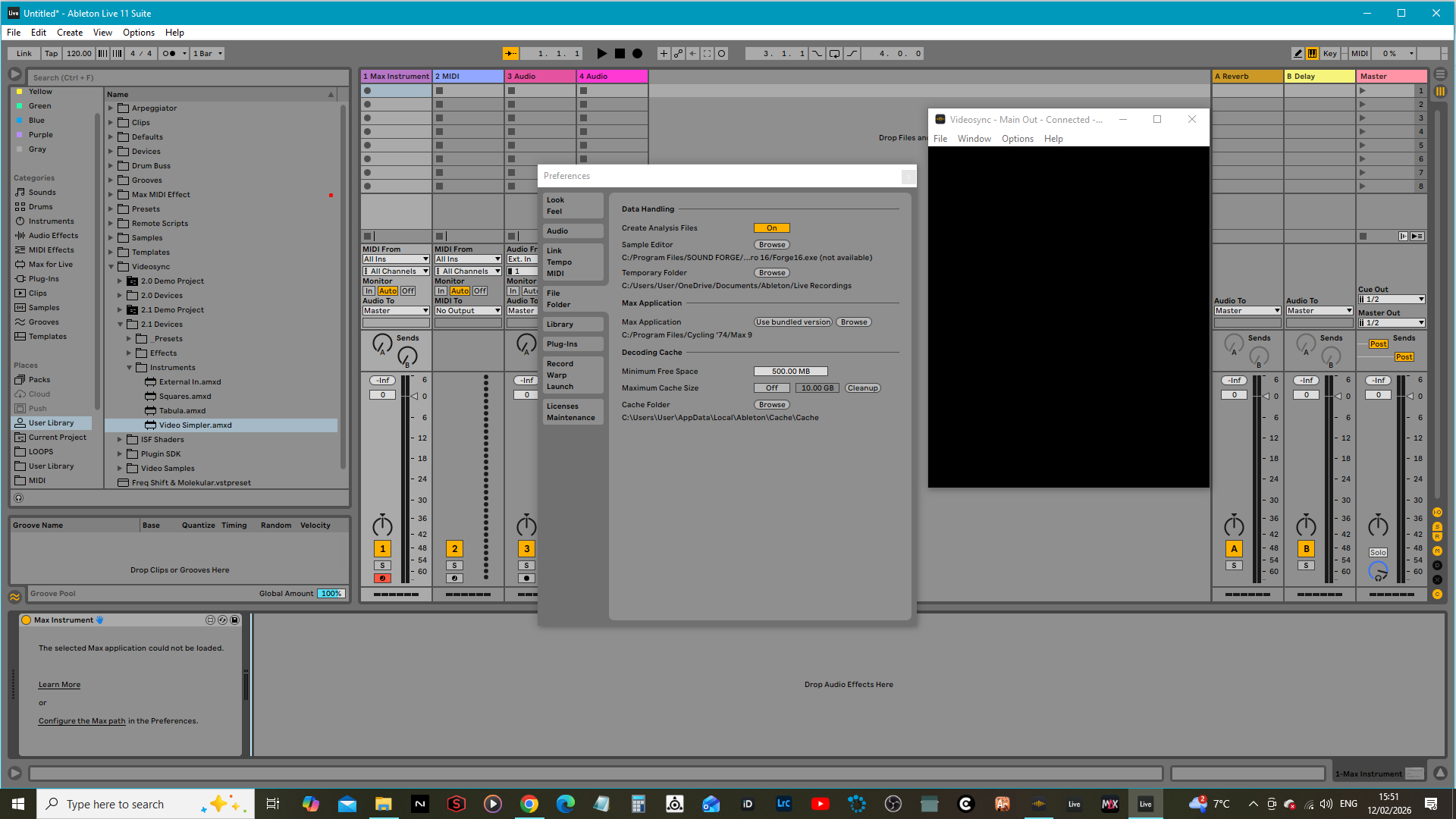Expand the Max MIDI Effect folder

[x=111, y=195]
